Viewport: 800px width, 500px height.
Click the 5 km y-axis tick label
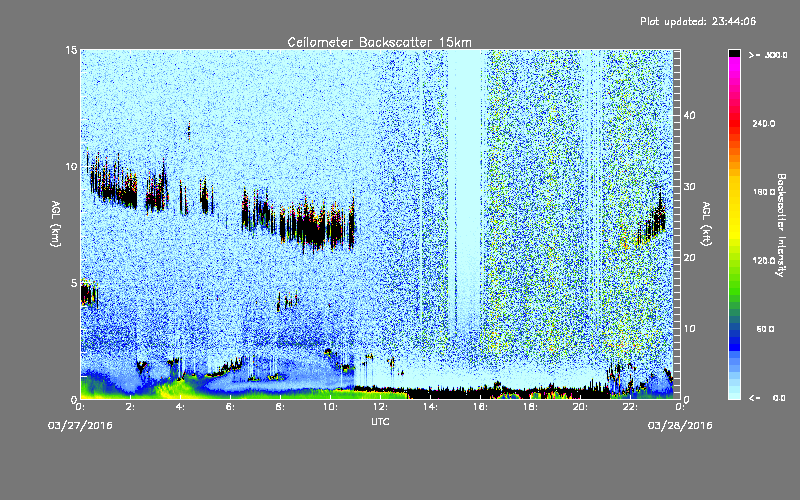[74, 283]
